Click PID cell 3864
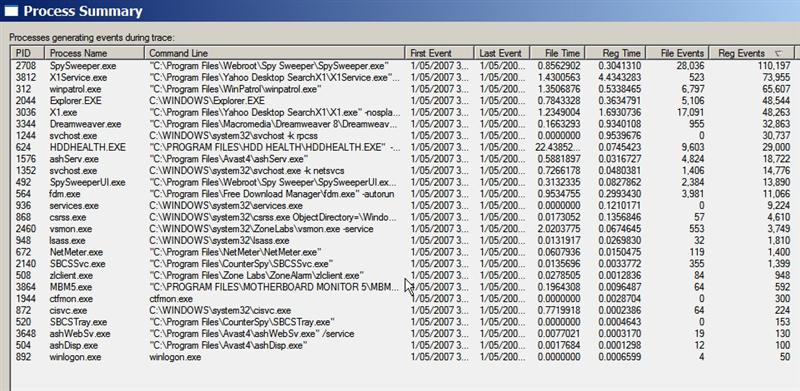This screenshot has height=391, width=800. [26, 287]
